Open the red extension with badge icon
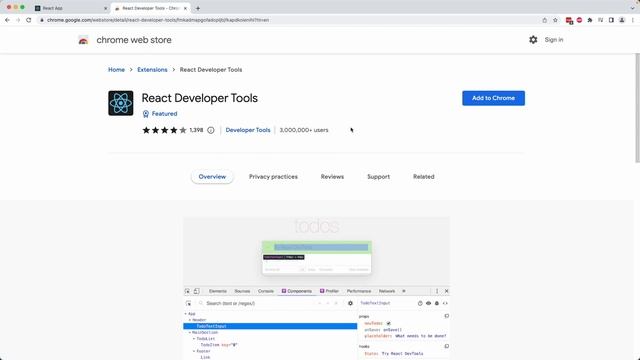This screenshot has width=640, height=360. 569,20
